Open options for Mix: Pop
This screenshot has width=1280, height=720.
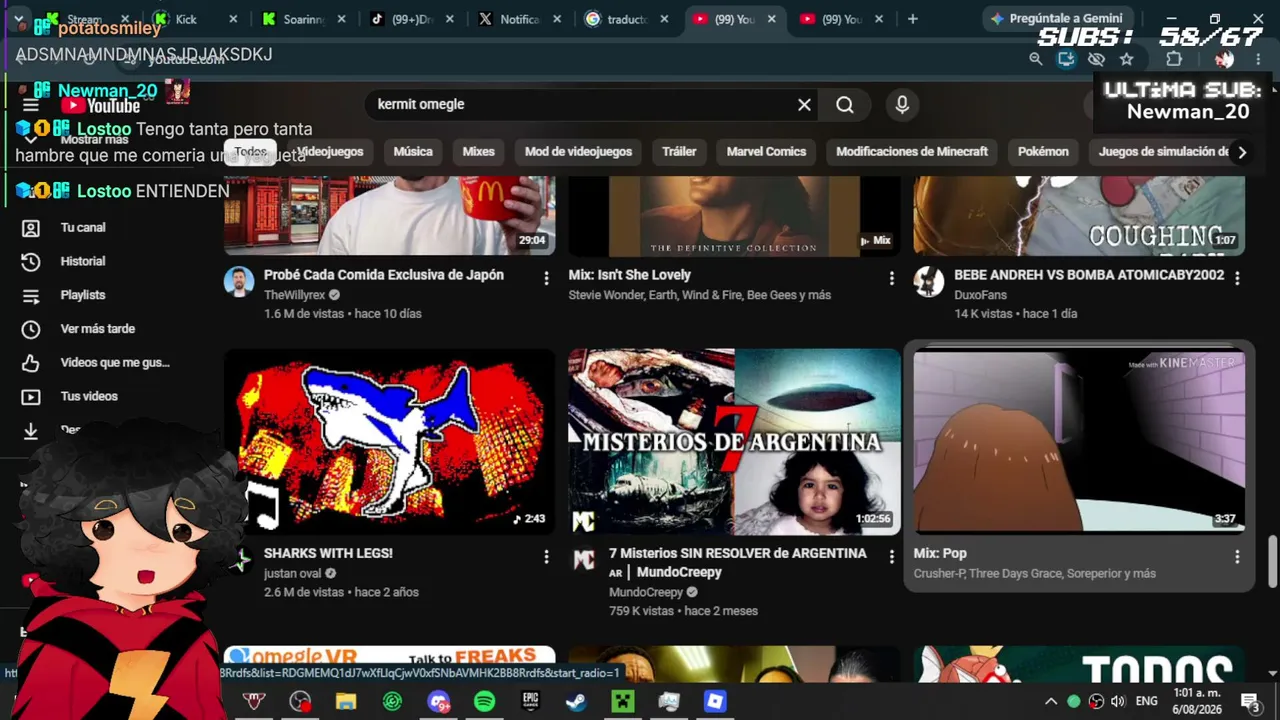pos(1237,556)
